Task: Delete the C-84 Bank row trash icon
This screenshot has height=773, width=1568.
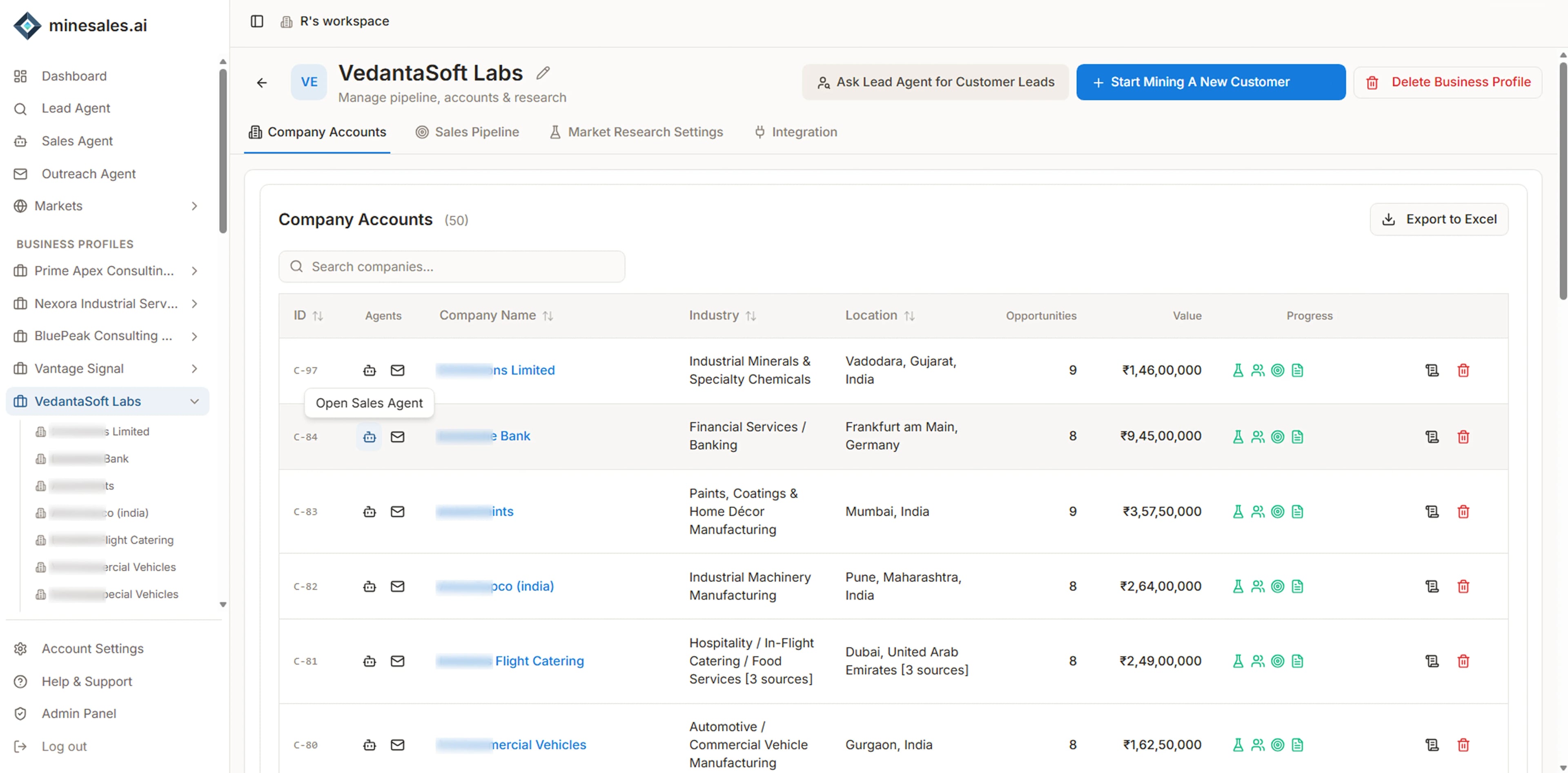Action: point(1463,437)
